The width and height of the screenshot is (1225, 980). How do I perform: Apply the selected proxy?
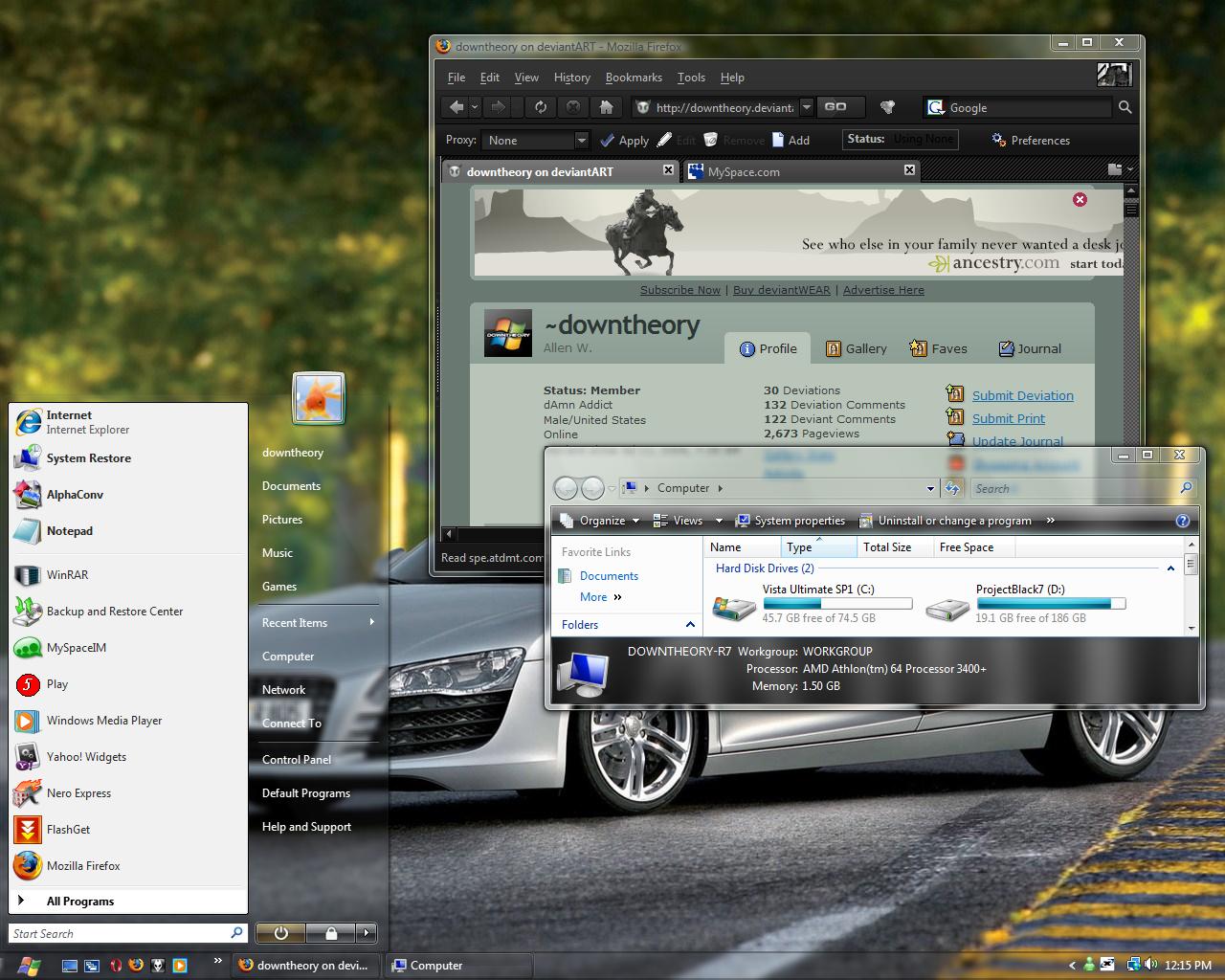pyautogui.click(x=624, y=140)
